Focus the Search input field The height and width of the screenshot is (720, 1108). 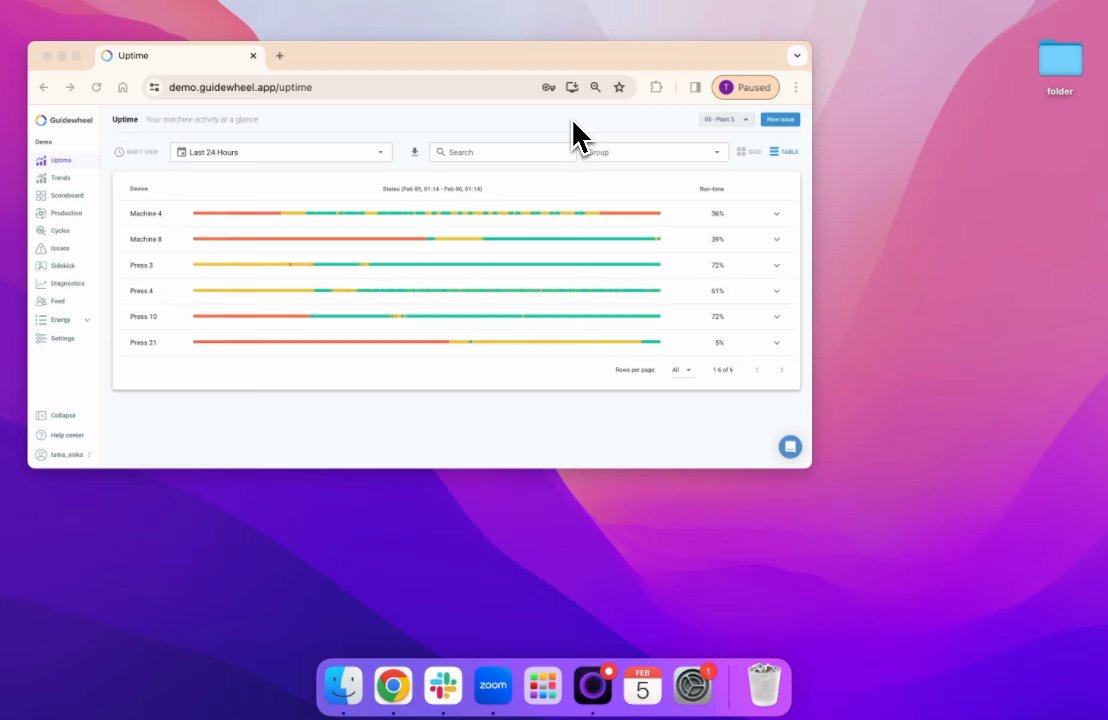coord(502,152)
